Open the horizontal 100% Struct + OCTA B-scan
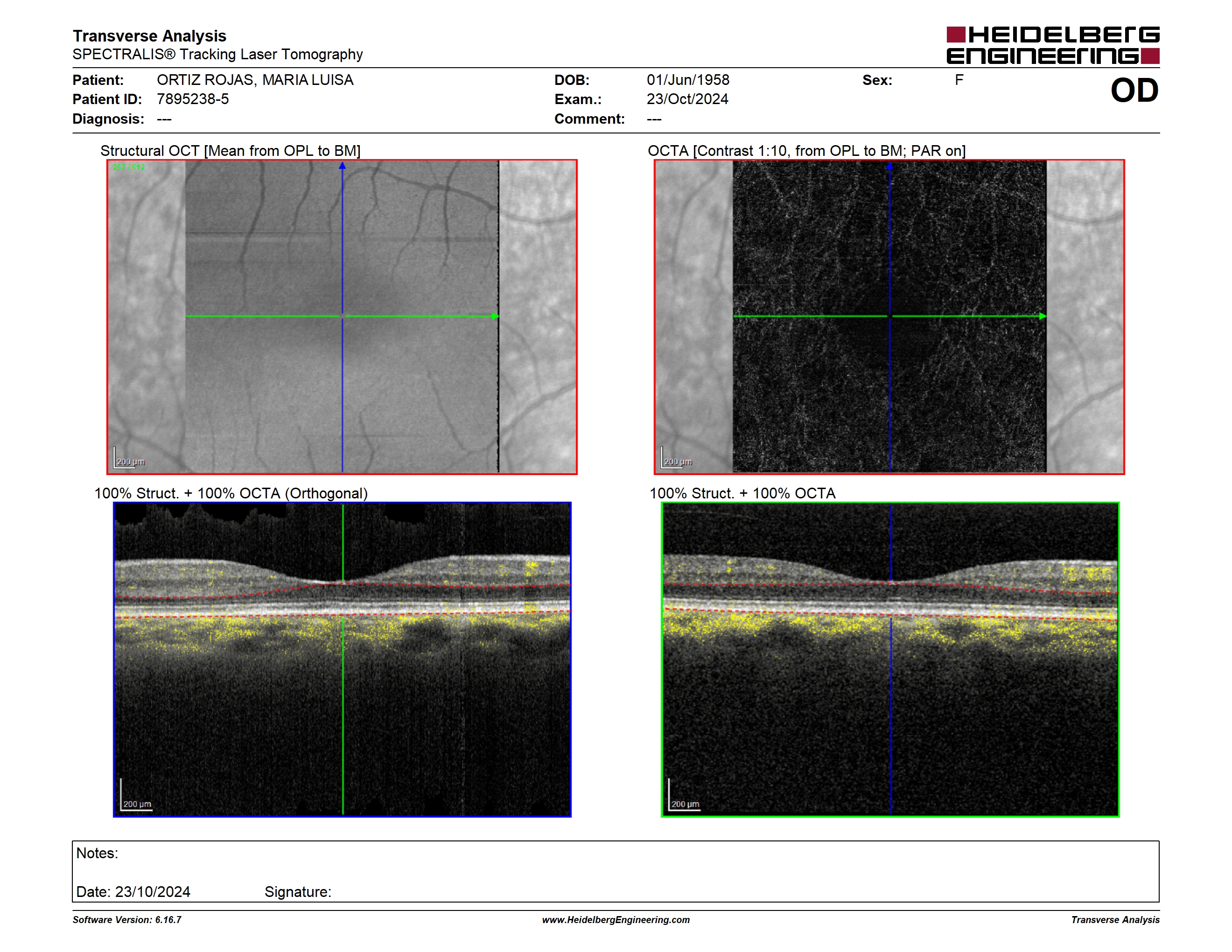 coord(890,659)
